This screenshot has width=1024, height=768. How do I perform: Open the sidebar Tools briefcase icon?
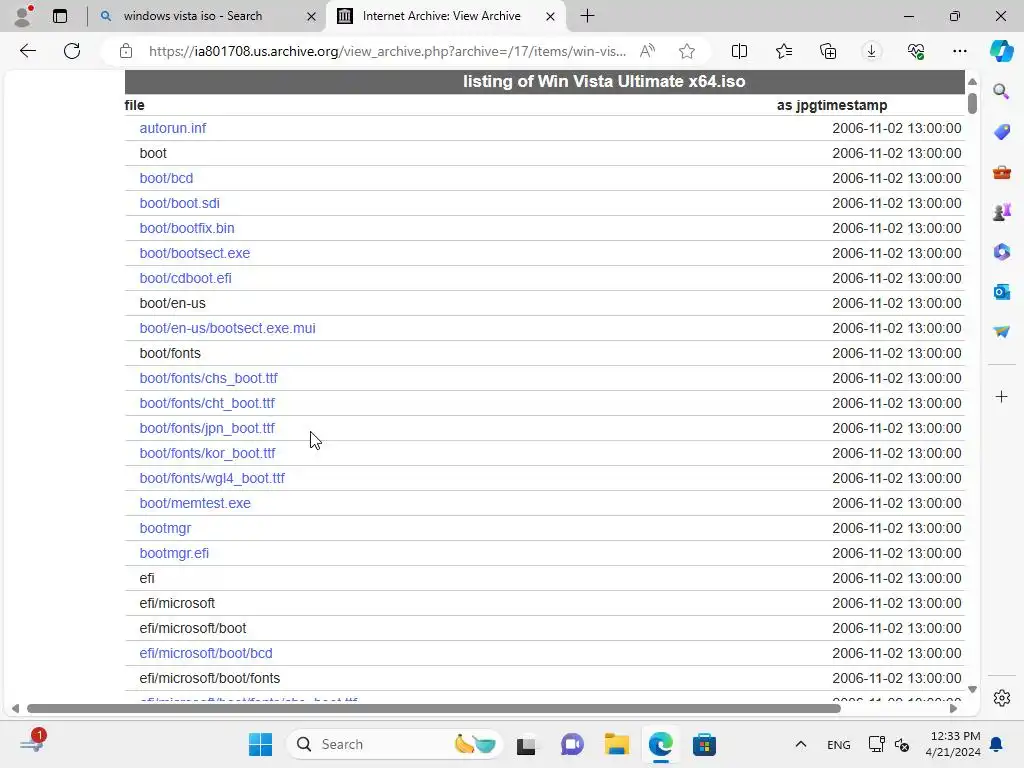(x=1001, y=172)
